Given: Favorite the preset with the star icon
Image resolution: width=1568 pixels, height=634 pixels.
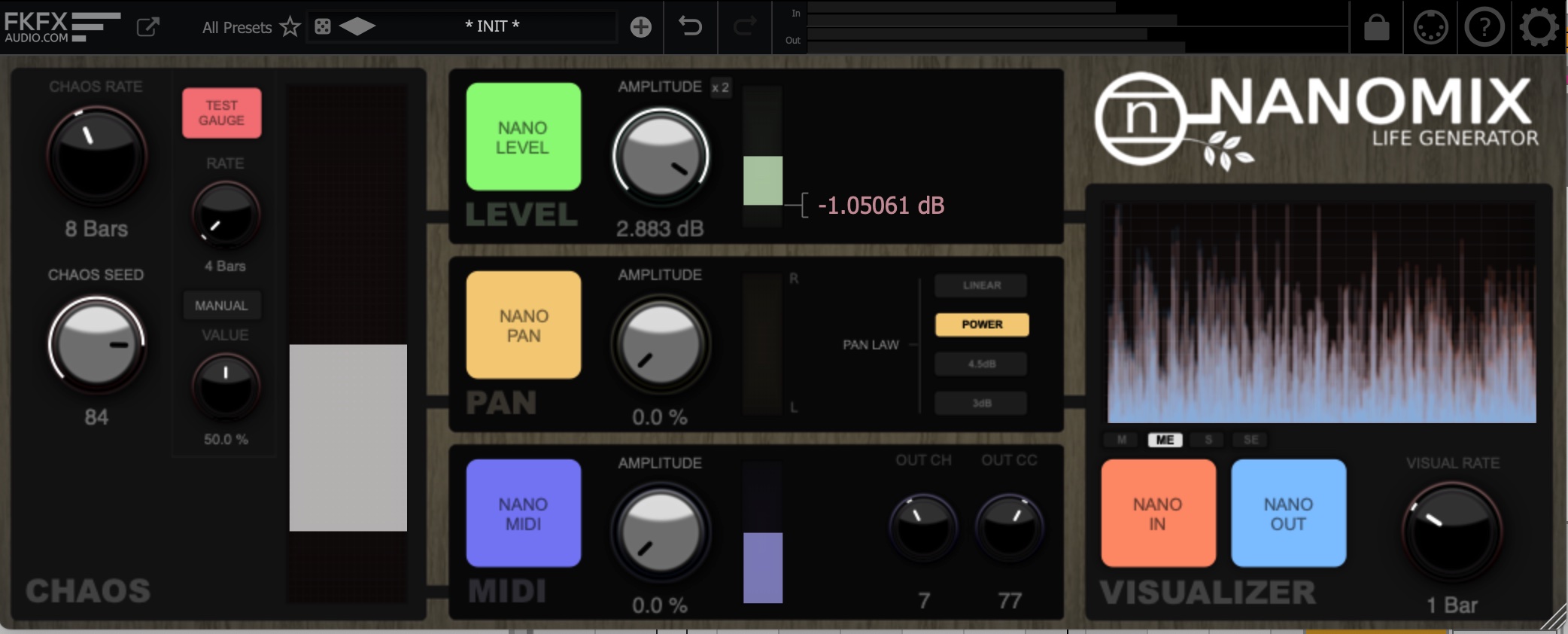Looking at the screenshot, I should [x=290, y=27].
